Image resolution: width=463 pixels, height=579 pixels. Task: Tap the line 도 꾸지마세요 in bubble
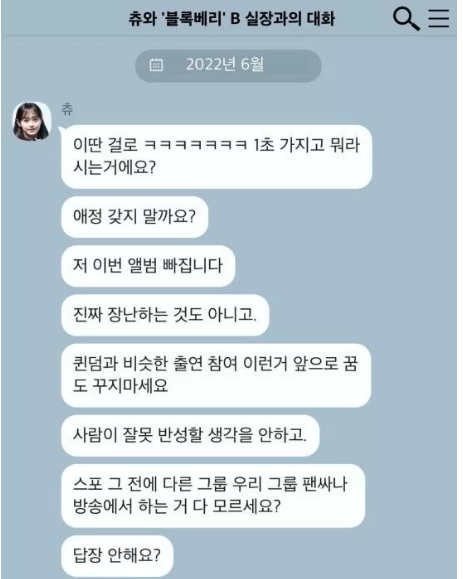point(120,386)
